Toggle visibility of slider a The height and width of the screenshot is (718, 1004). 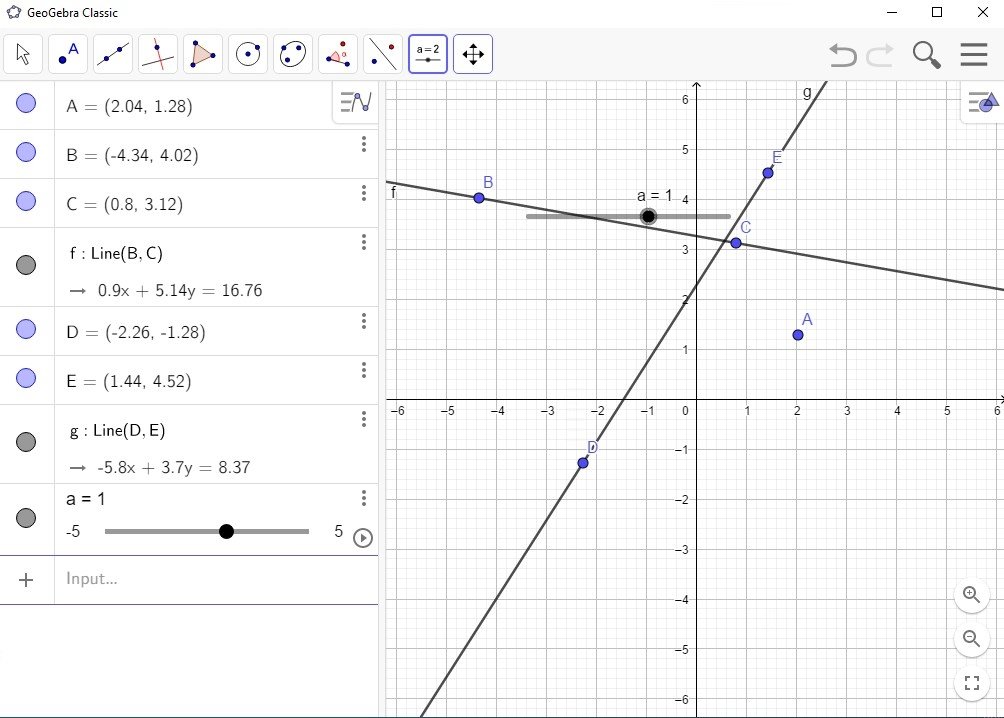click(x=26, y=518)
